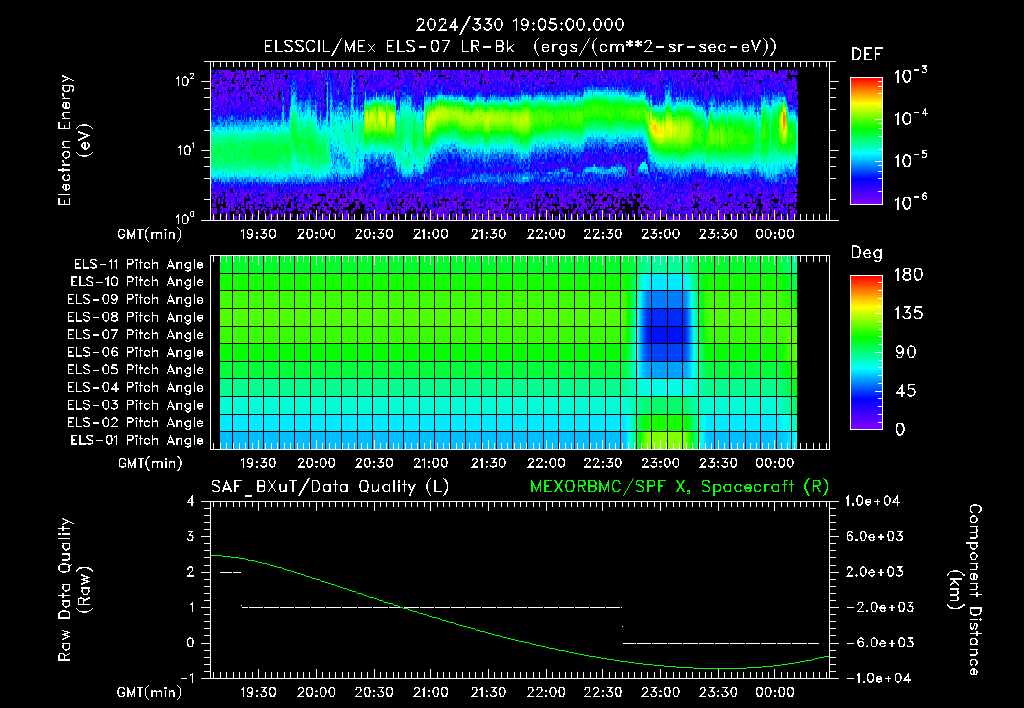Select the ELS-08 Pitch Angle row label
Viewport: 1024px width, 708px height.
[x=135, y=317]
